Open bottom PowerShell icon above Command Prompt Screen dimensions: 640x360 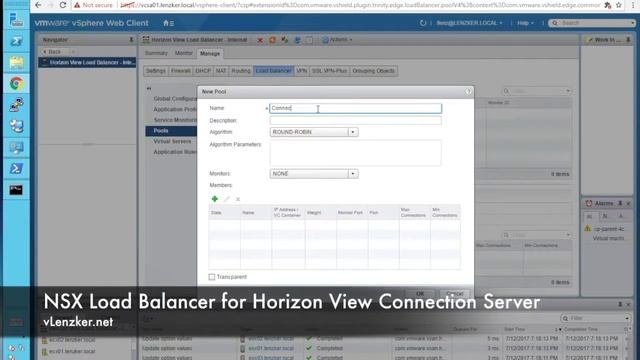tap(16, 169)
